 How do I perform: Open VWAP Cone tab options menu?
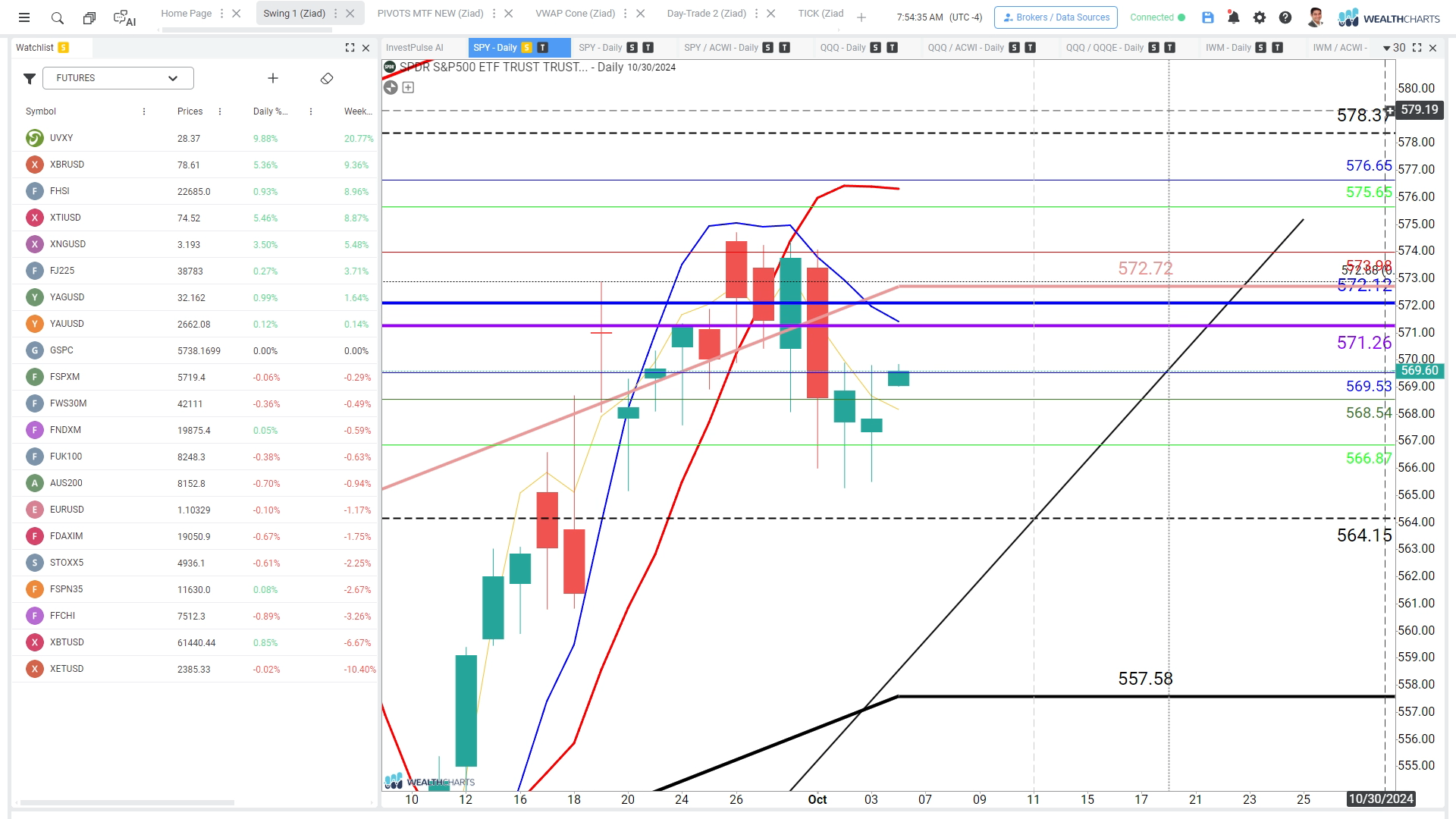pyautogui.click(x=626, y=14)
